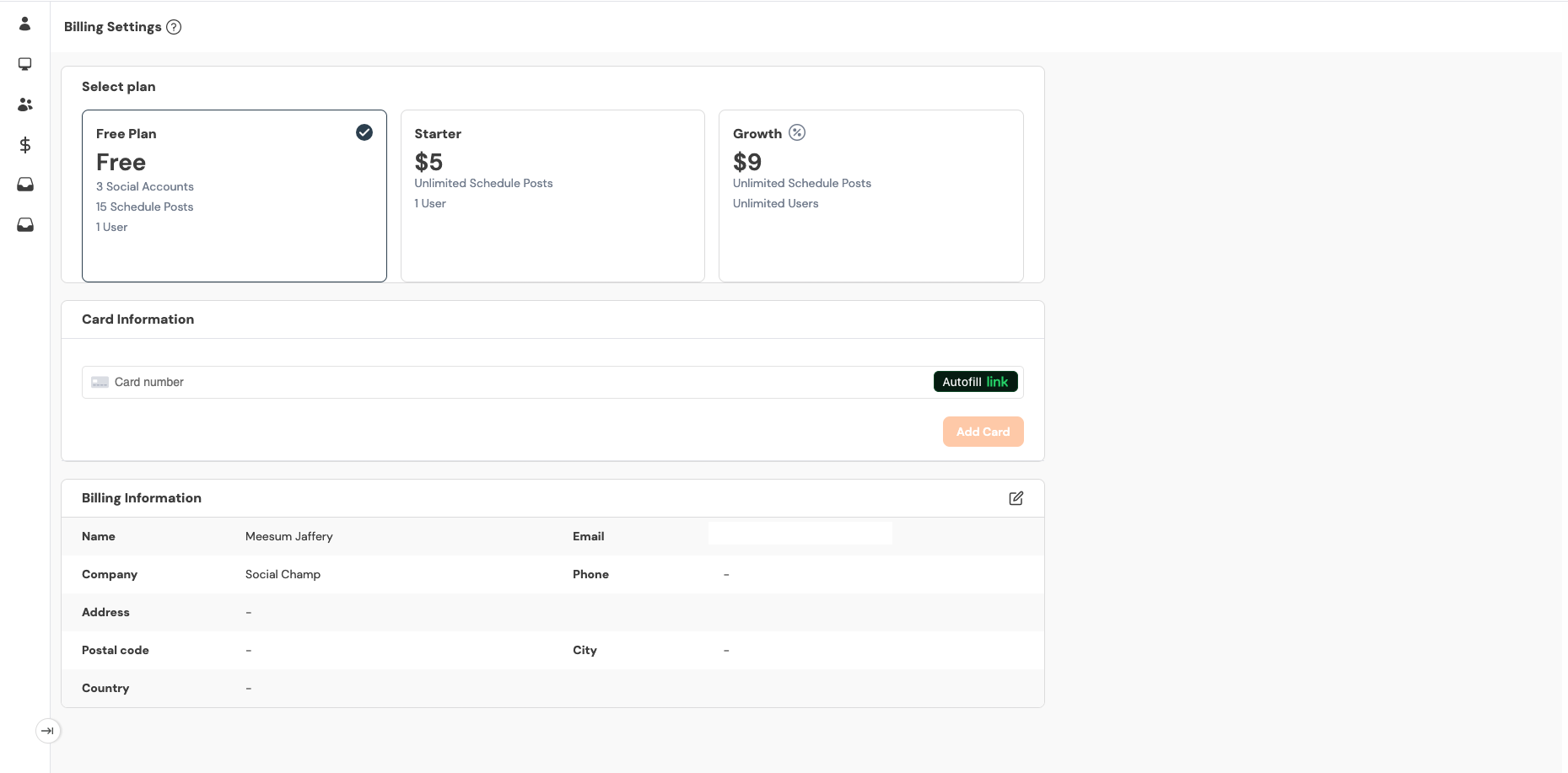Click the Billing Settings page heading
This screenshot has width=1568, height=773.
click(x=112, y=27)
